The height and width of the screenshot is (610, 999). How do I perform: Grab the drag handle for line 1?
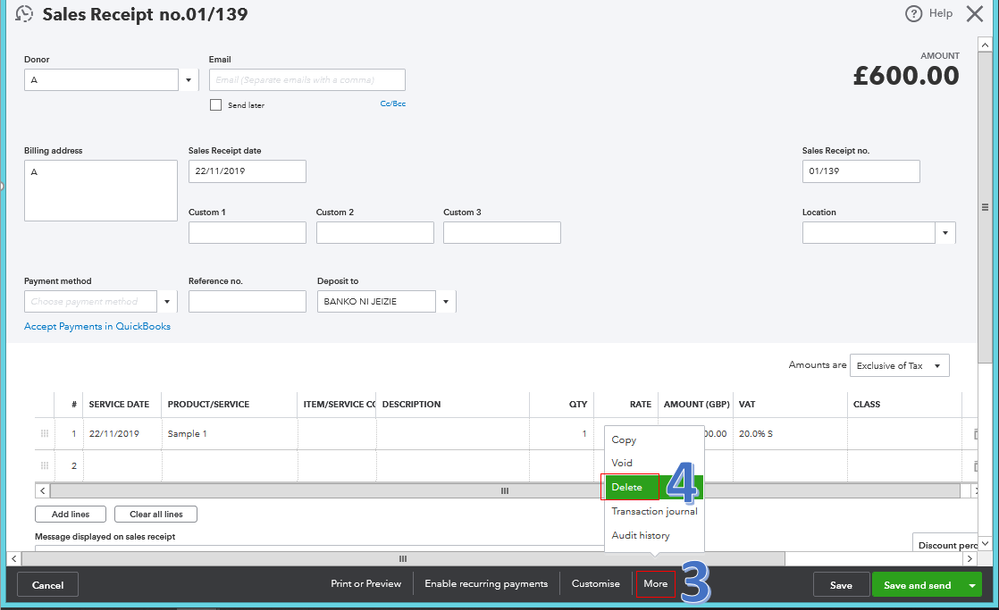(45, 433)
